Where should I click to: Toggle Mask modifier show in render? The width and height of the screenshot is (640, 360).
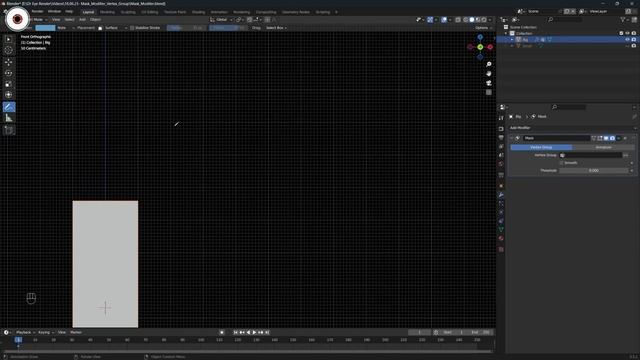[612, 138]
